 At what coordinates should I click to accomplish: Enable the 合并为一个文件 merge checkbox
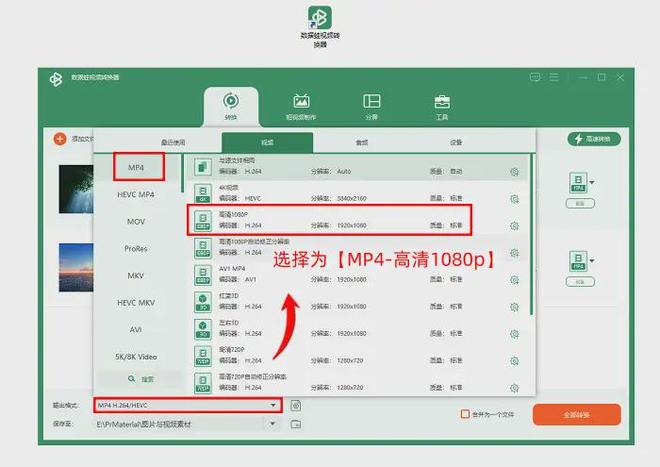click(465, 413)
